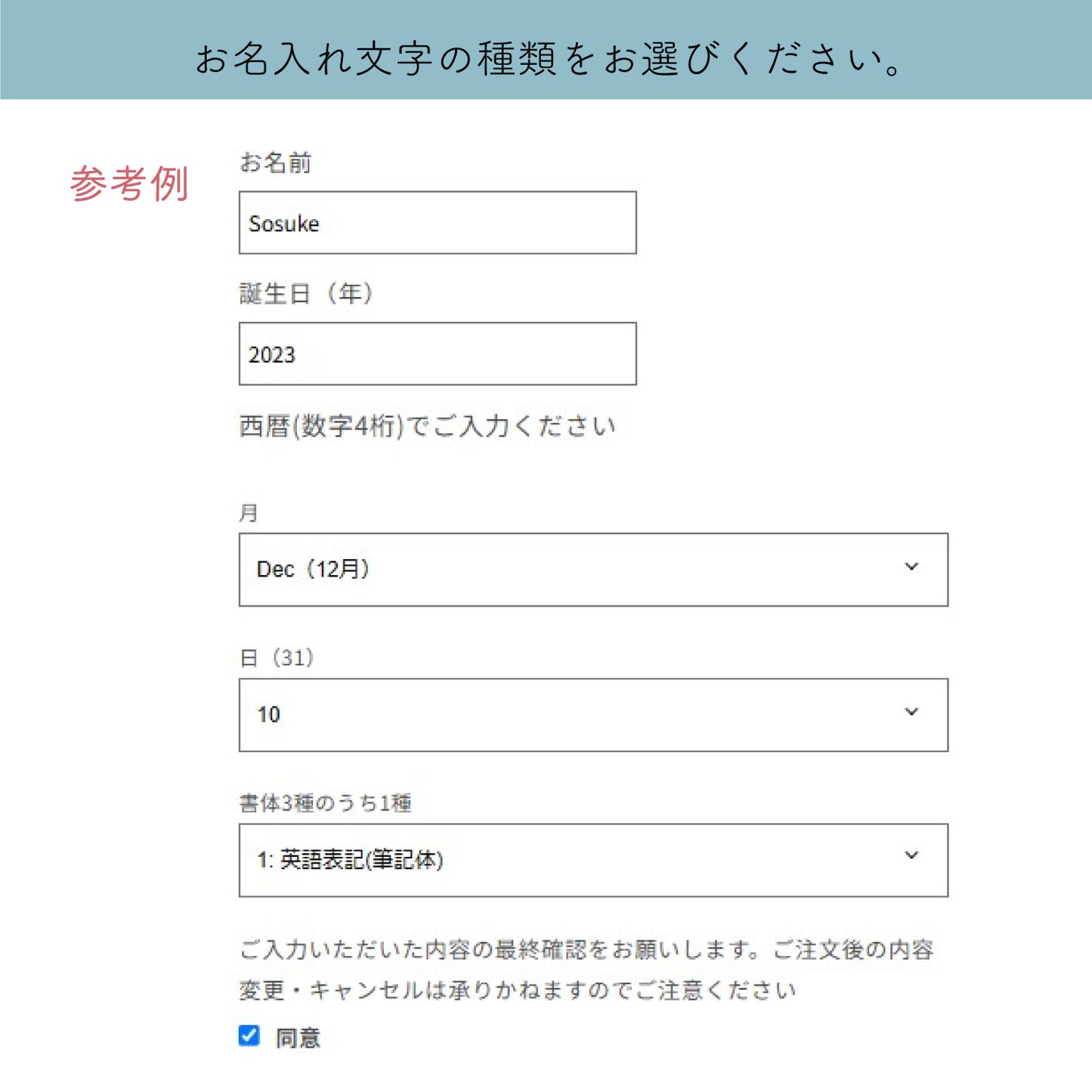Viewport: 1092px width, 1092px height.
Task: Click the 日（31） label
Action: (277, 658)
